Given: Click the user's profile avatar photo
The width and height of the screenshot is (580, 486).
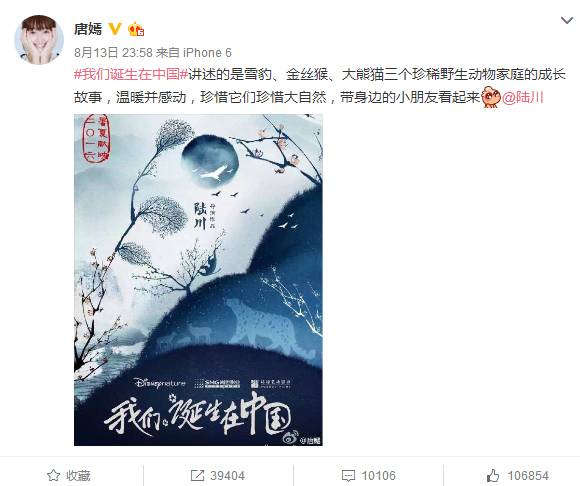Looking at the screenshot, I should (39, 40).
